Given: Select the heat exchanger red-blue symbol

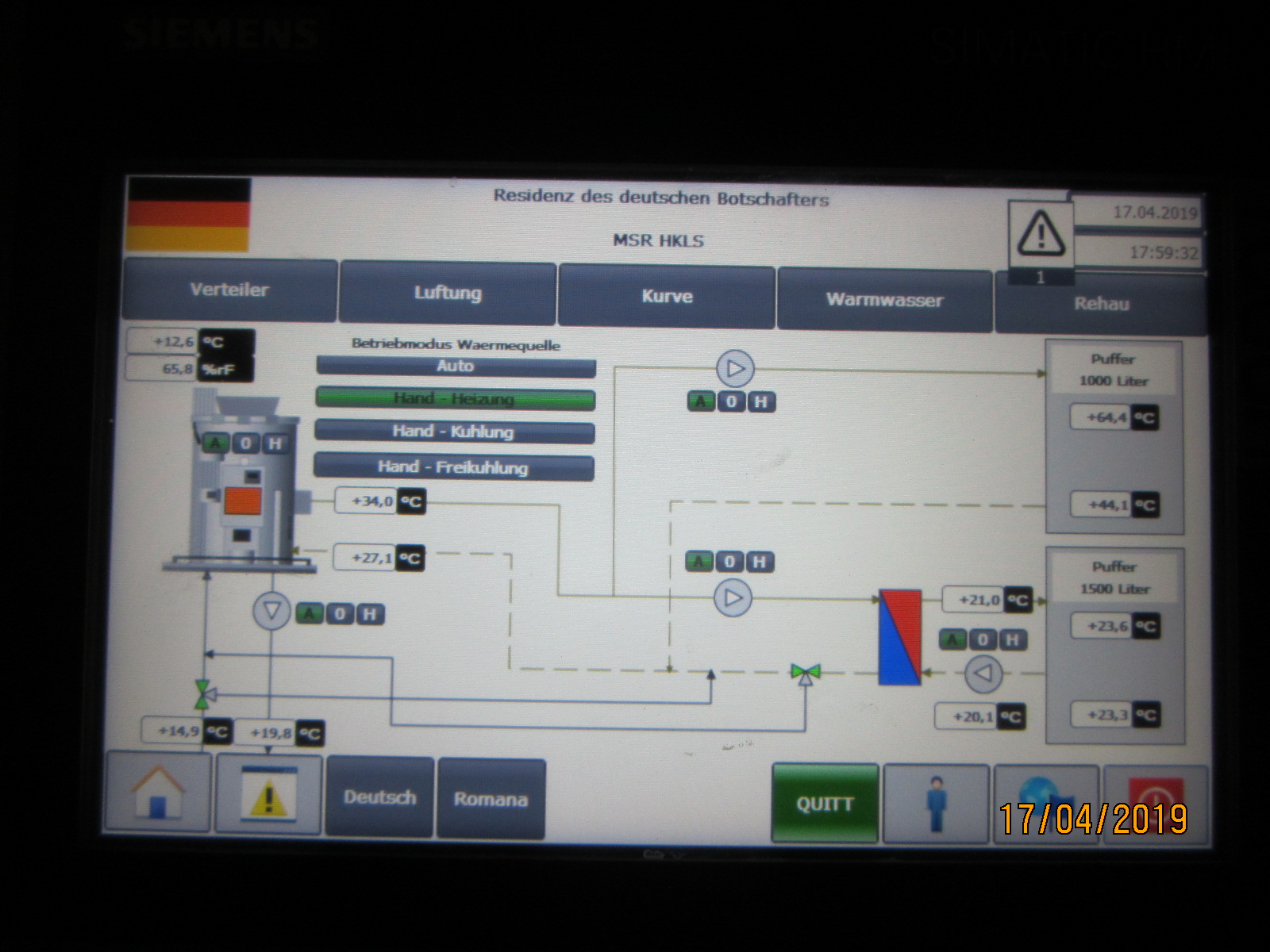Looking at the screenshot, I should tap(899, 637).
